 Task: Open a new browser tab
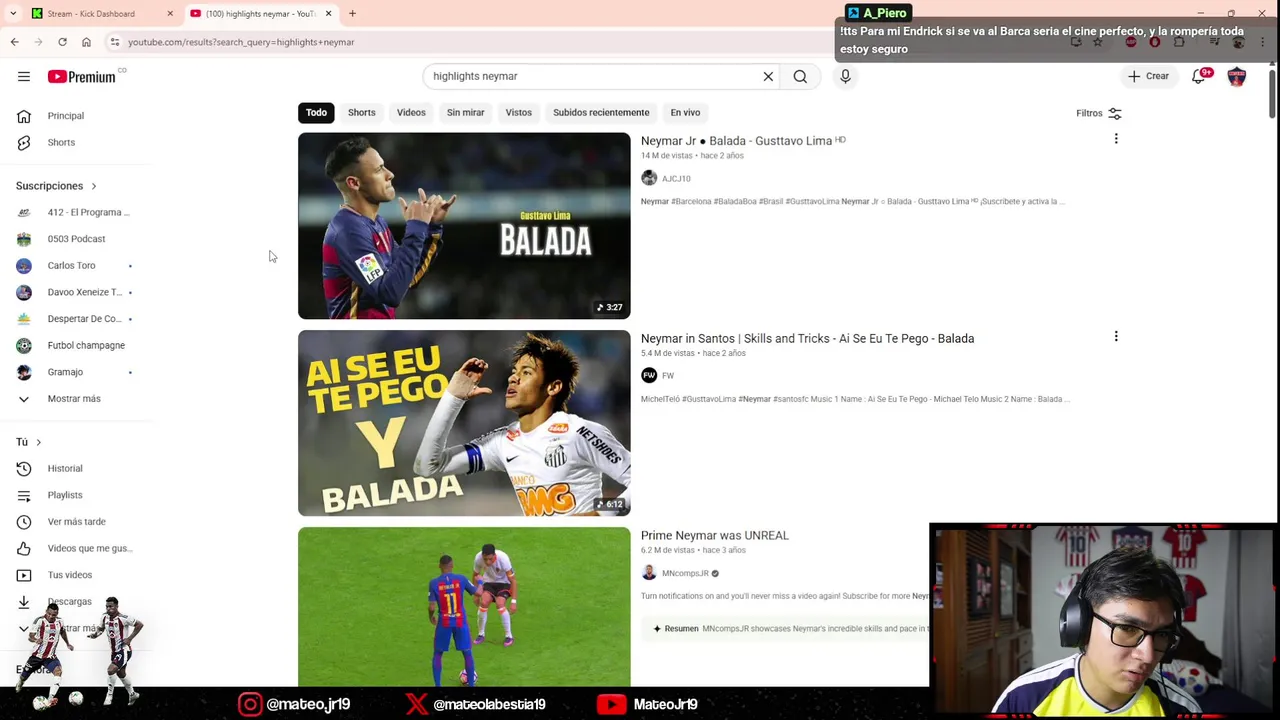click(x=352, y=13)
